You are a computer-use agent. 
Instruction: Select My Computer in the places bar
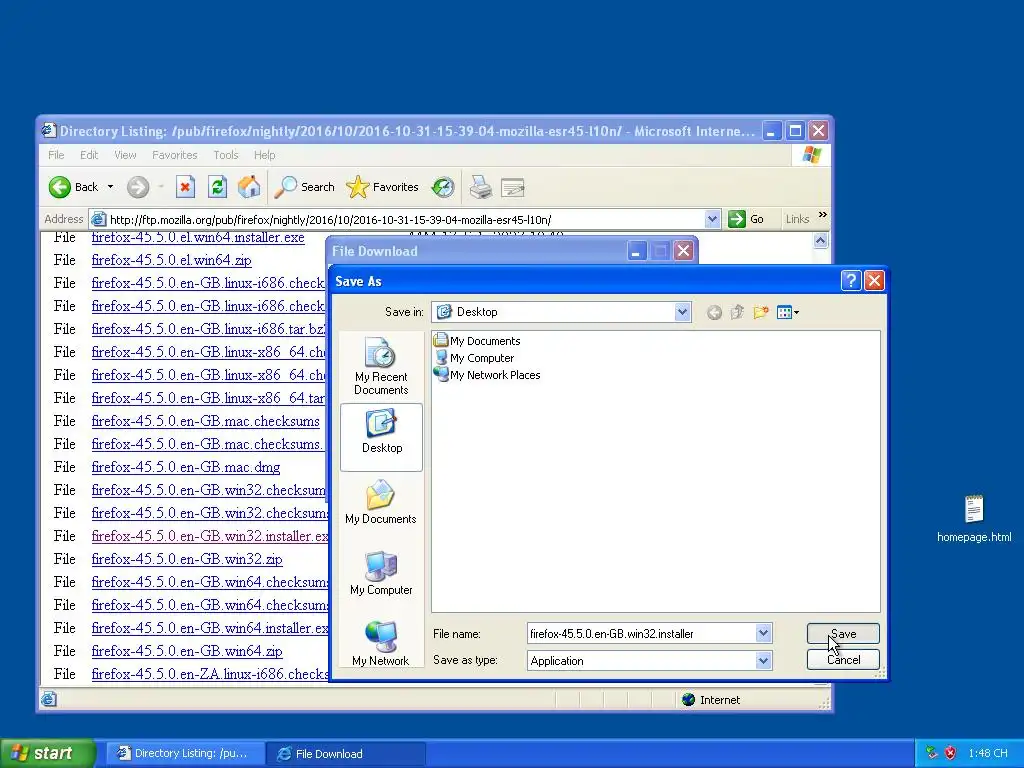tap(381, 573)
